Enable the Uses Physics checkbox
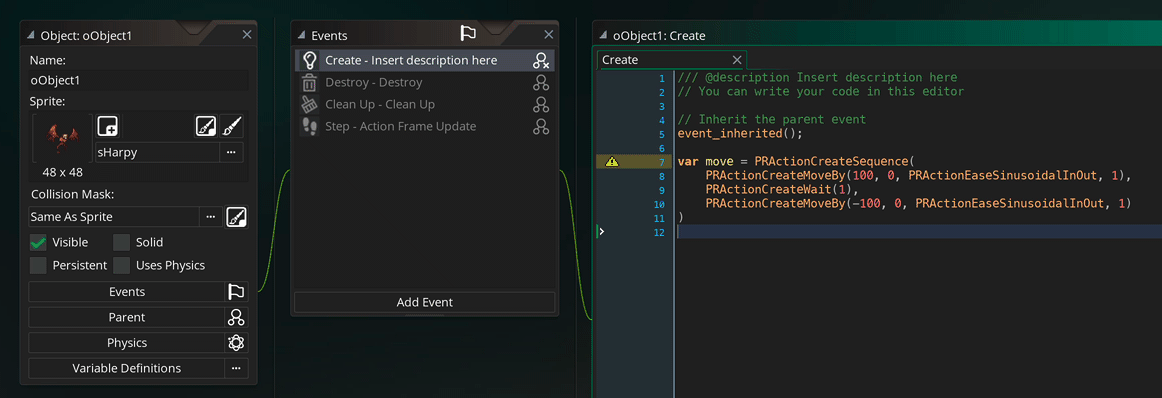Image resolution: width=1162 pixels, height=398 pixels. click(x=122, y=265)
